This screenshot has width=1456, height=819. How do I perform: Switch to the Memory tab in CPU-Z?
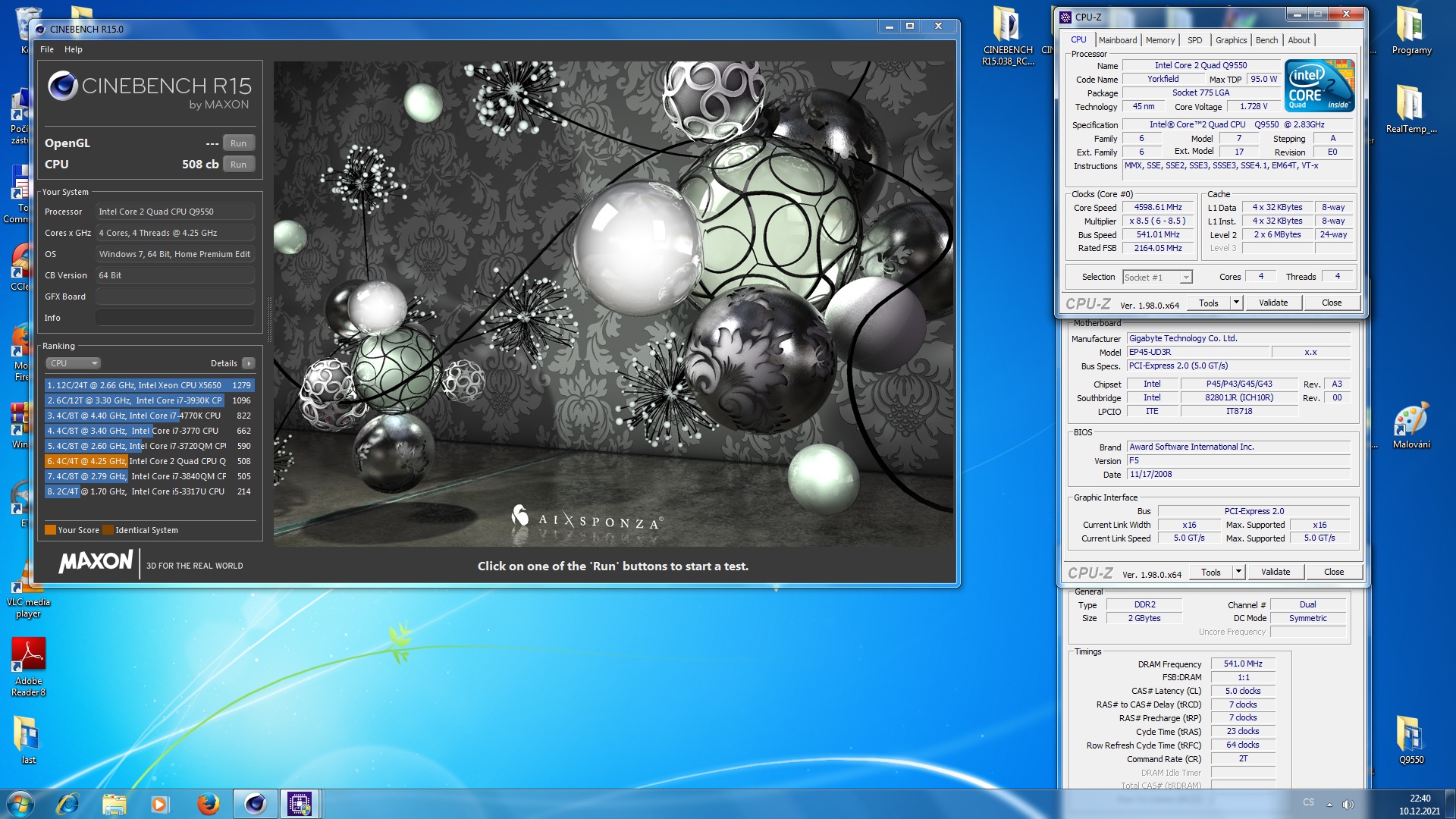click(1160, 40)
